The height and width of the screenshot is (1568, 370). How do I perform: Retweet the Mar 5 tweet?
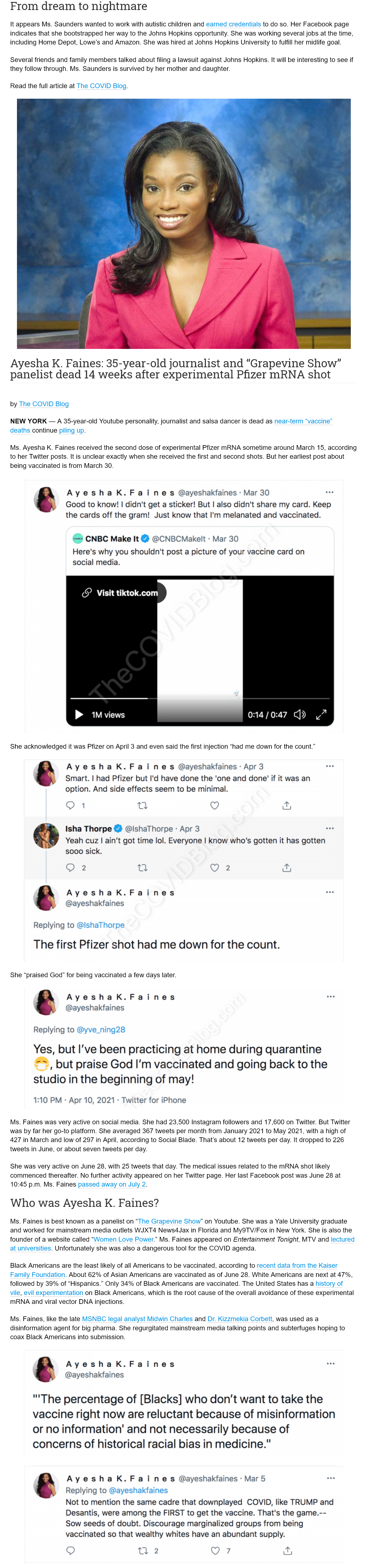coord(143,1550)
